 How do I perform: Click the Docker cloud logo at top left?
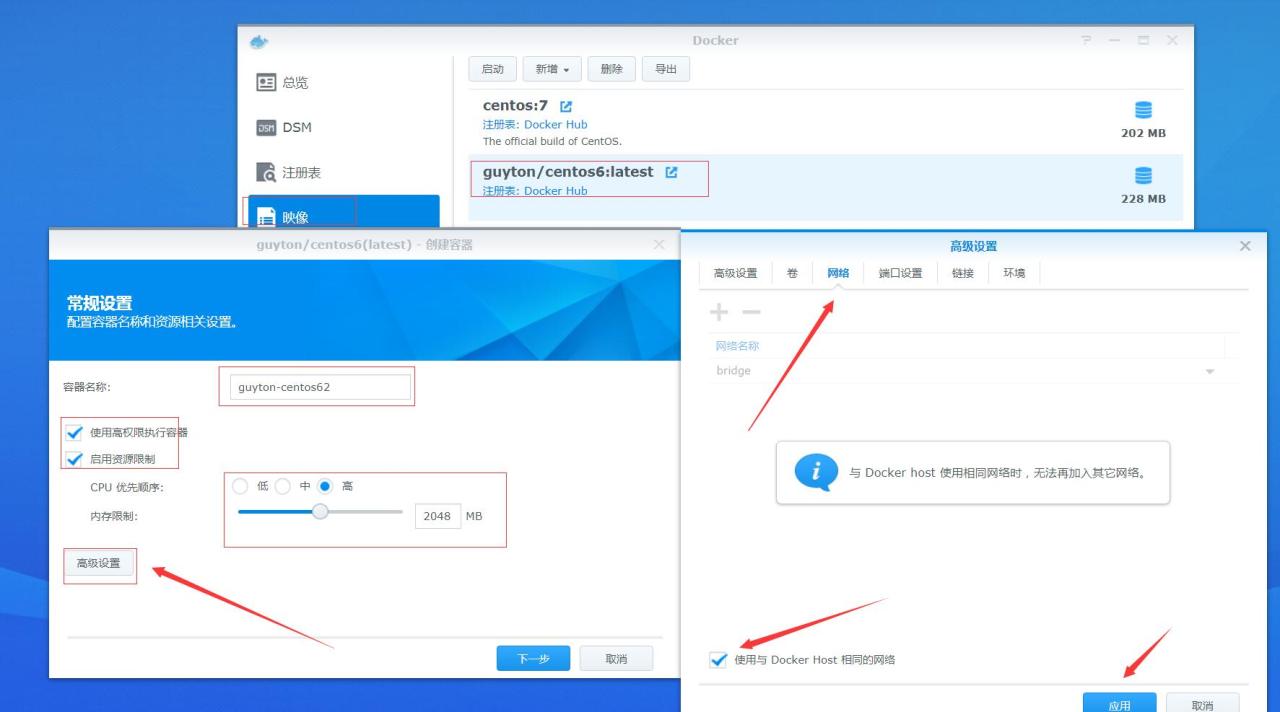click(x=257, y=41)
